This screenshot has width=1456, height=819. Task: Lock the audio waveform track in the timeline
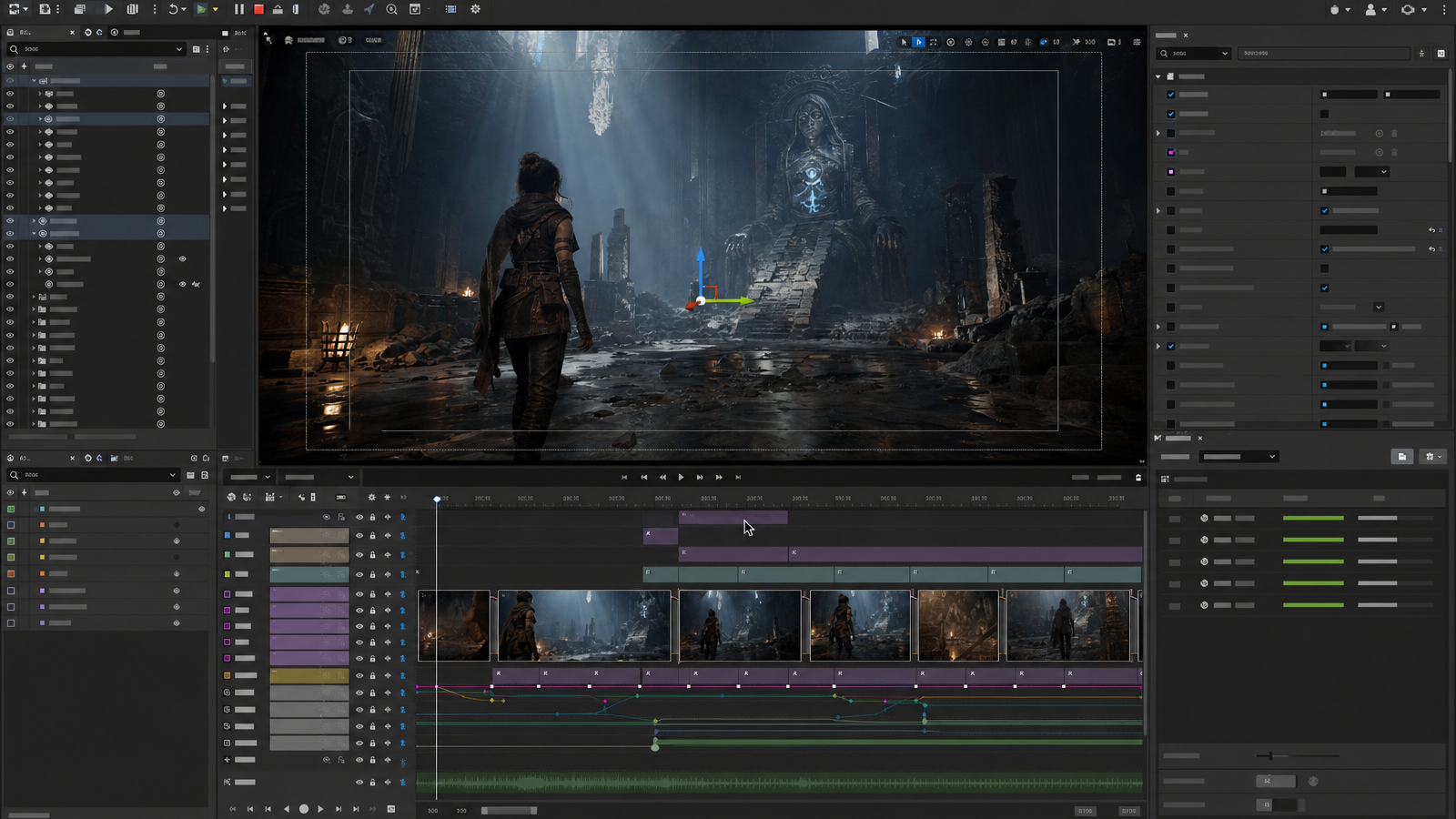click(x=372, y=783)
